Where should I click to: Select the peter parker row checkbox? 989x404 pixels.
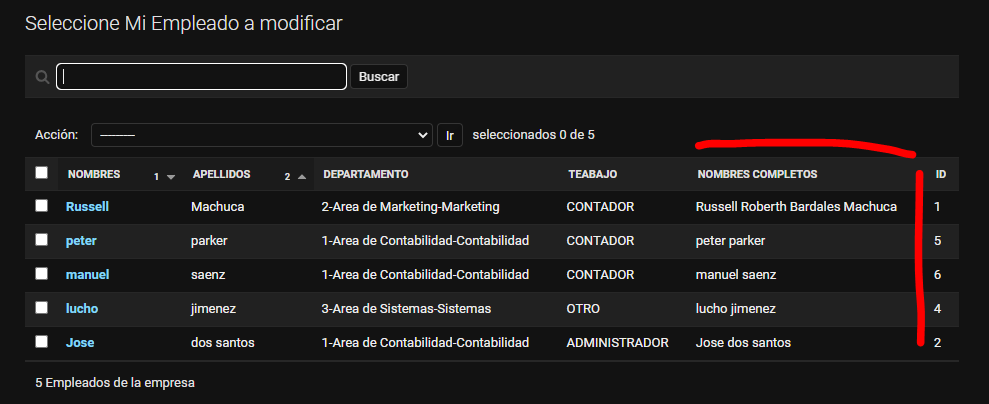click(x=41, y=240)
